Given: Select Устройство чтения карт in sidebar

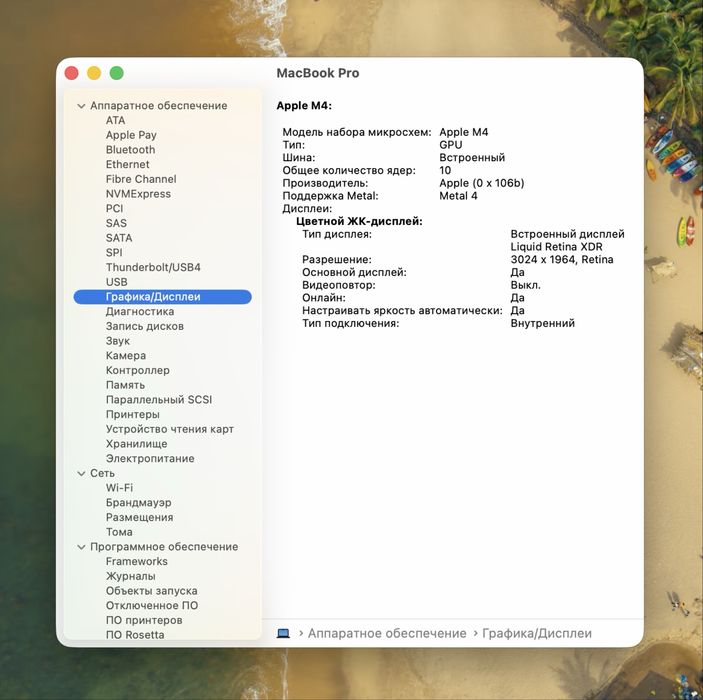Looking at the screenshot, I should (x=169, y=429).
